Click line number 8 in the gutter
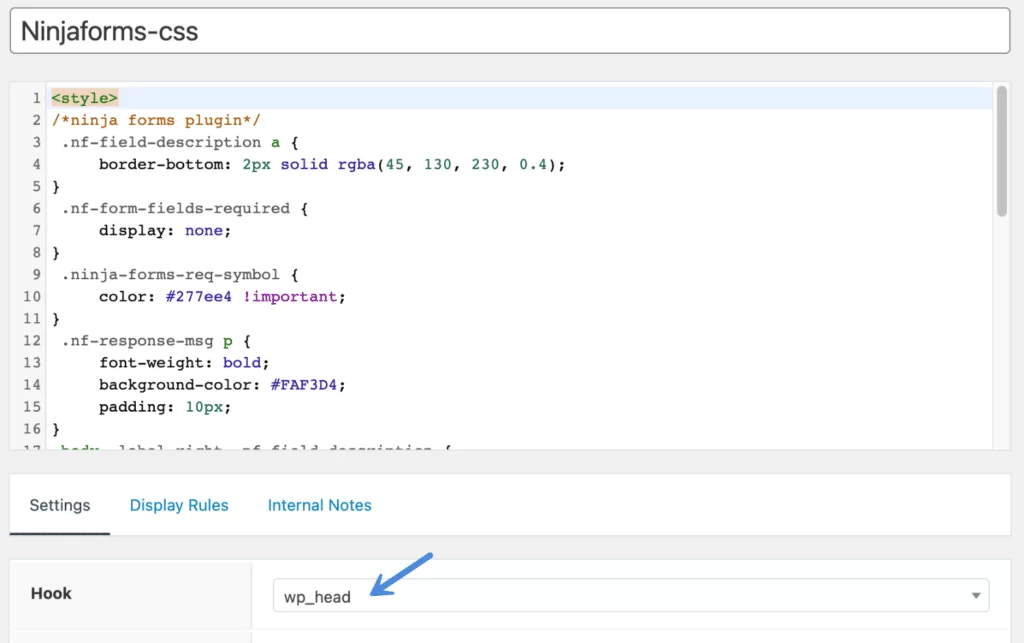This screenshot has height=643, width=1024. (x=37, y=253)
